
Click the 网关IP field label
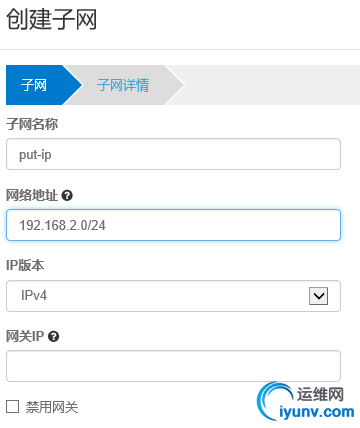25,336
